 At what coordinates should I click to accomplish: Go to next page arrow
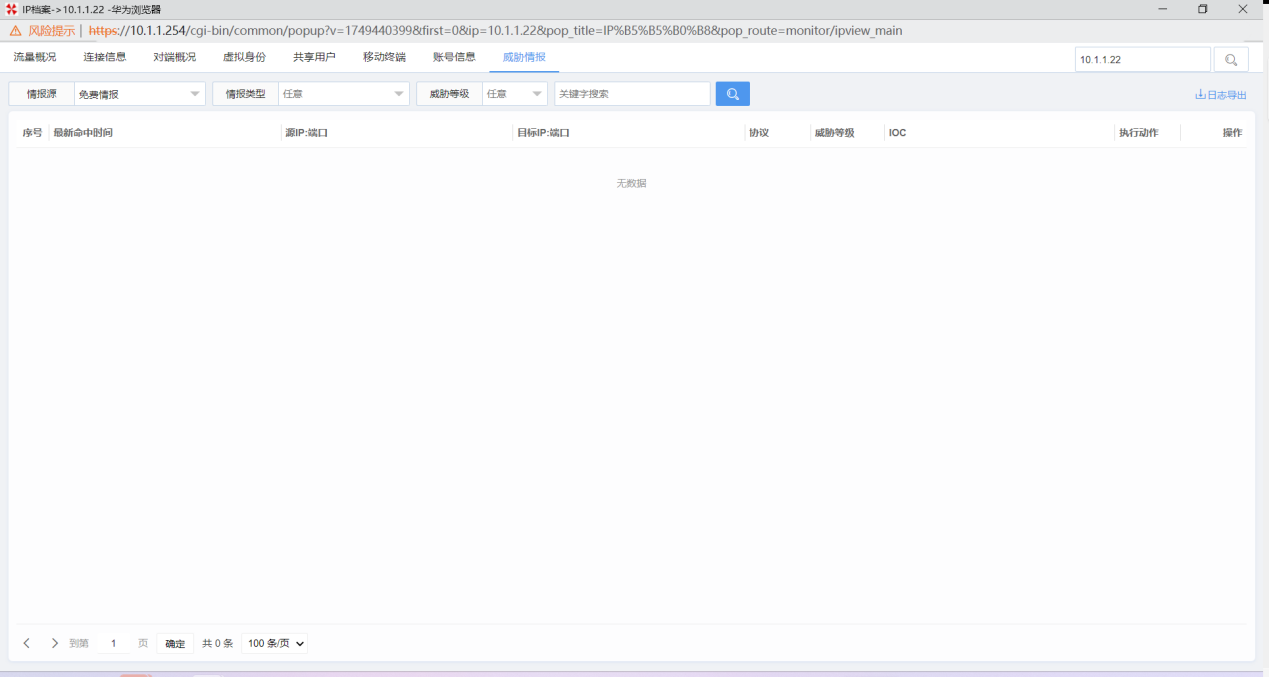[55, 643]
